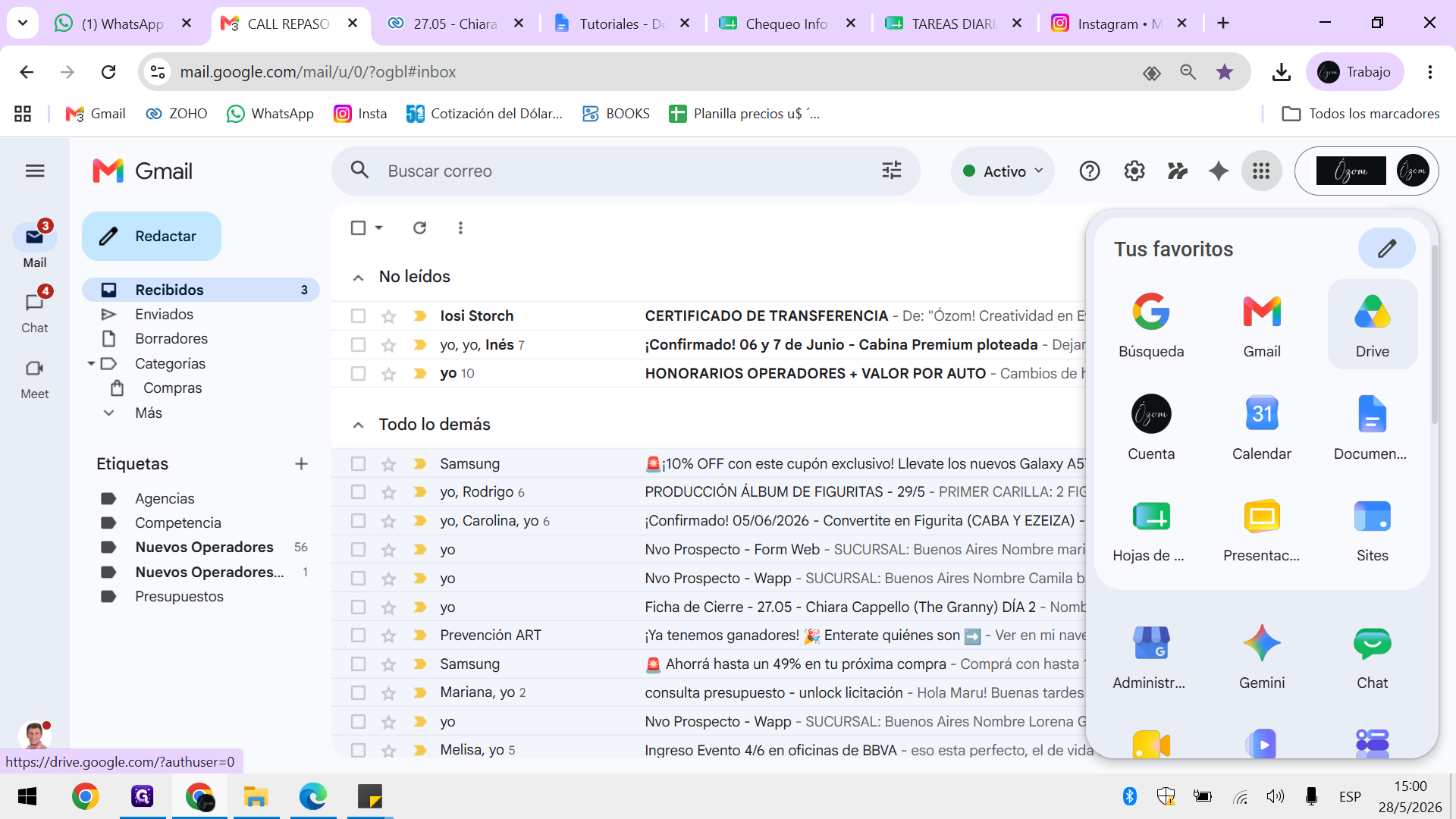Open Drive in the apps panel

(x=1372, y=325)
